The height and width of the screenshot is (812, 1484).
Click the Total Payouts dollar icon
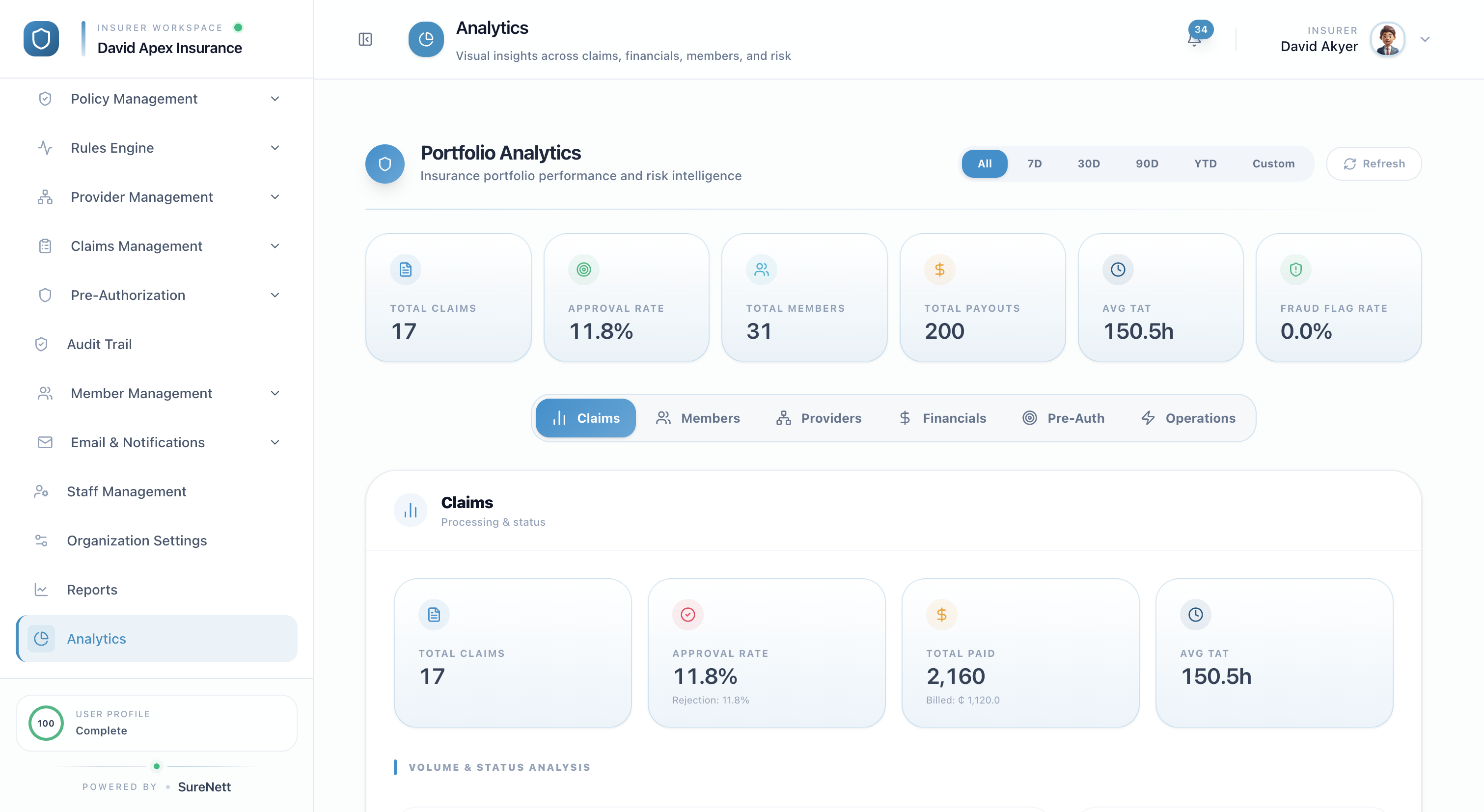[x=939, y=270]
